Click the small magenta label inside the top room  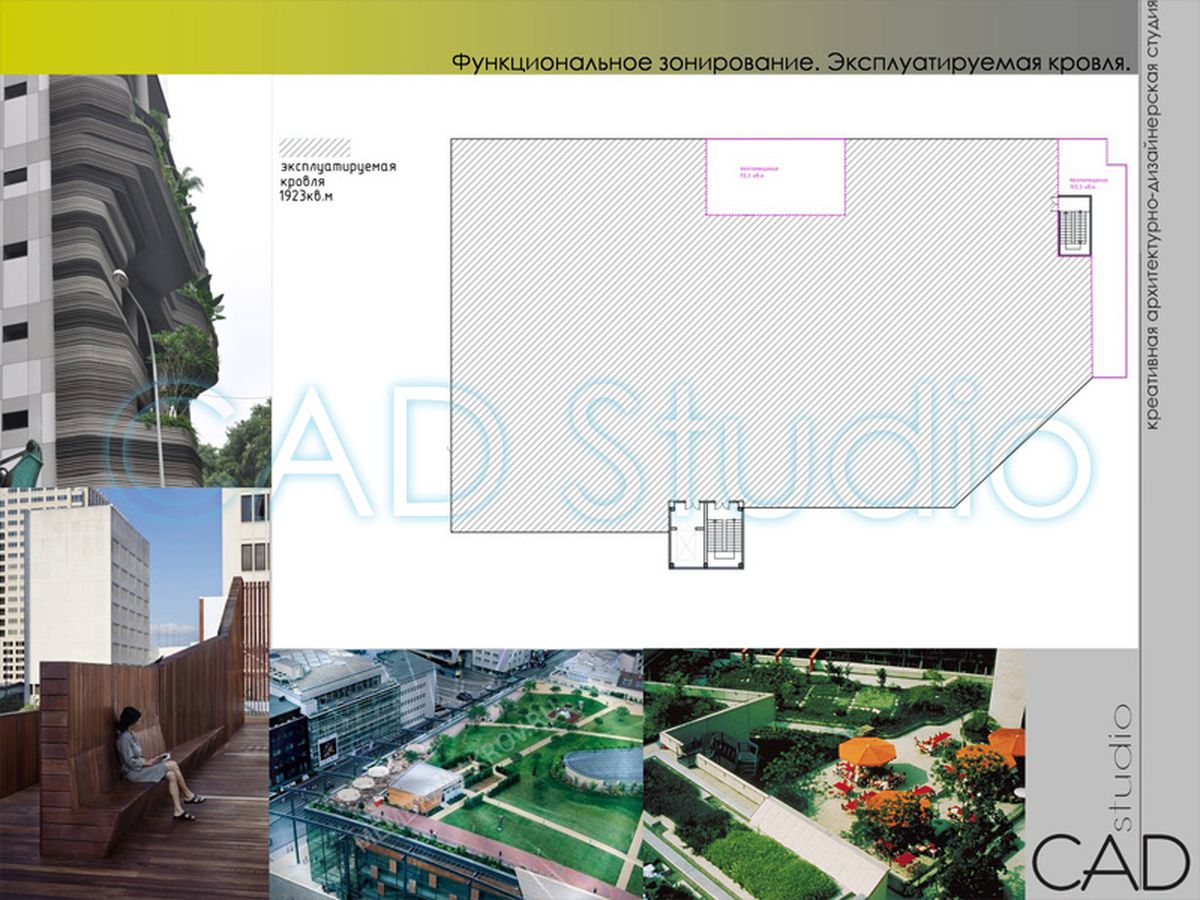[758, 171]
